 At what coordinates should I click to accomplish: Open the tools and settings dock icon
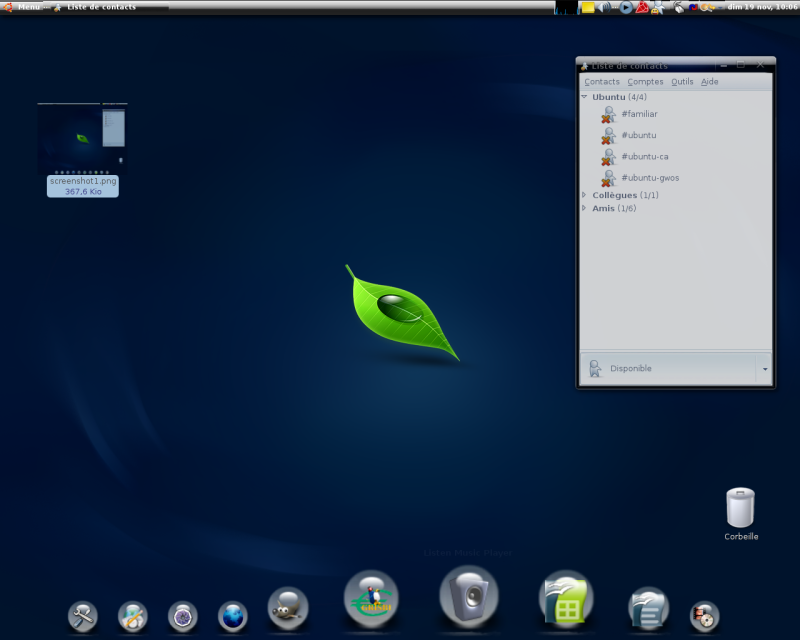(83, 616)
